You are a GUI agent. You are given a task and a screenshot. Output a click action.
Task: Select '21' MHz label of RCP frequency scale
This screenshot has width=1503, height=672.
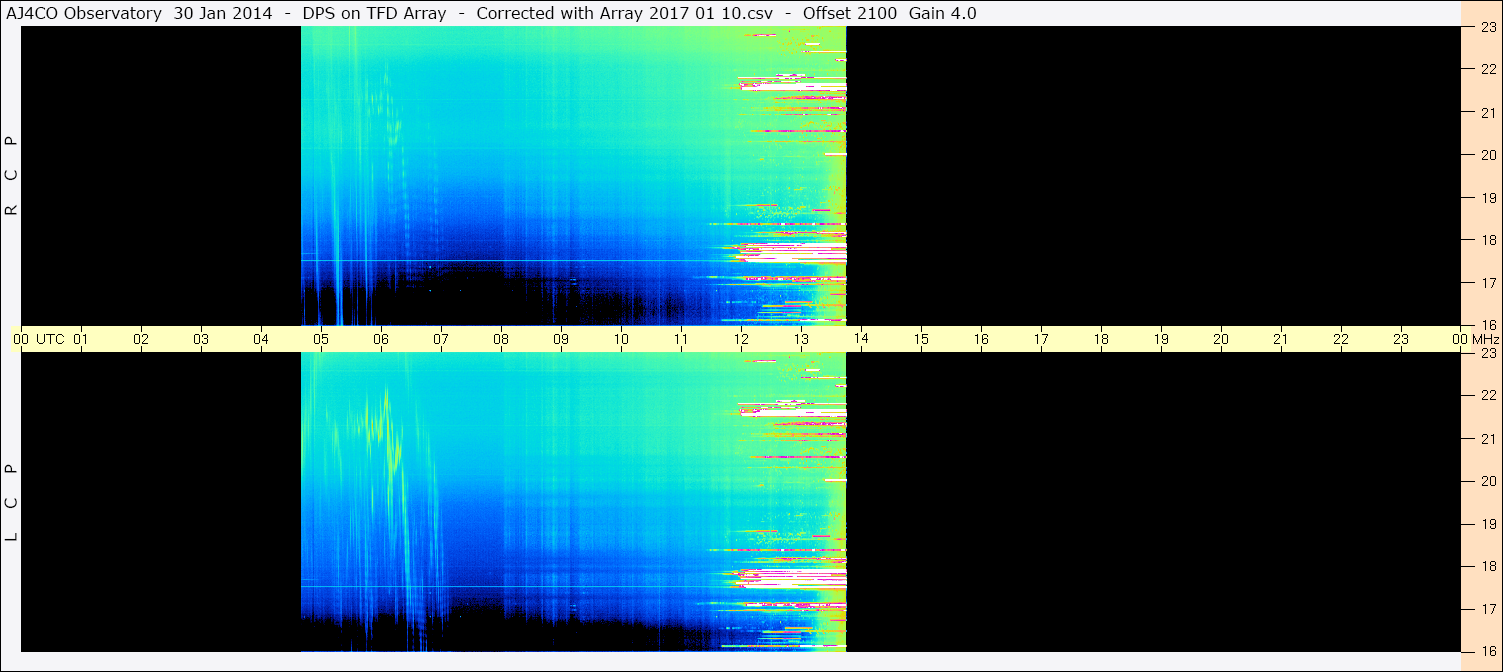pyautogui.click(x=1487, y=112)
